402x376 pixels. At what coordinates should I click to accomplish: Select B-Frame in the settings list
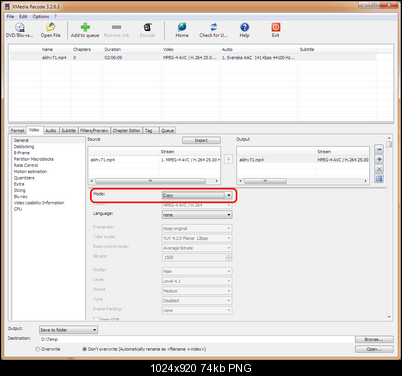click(22, 153)
